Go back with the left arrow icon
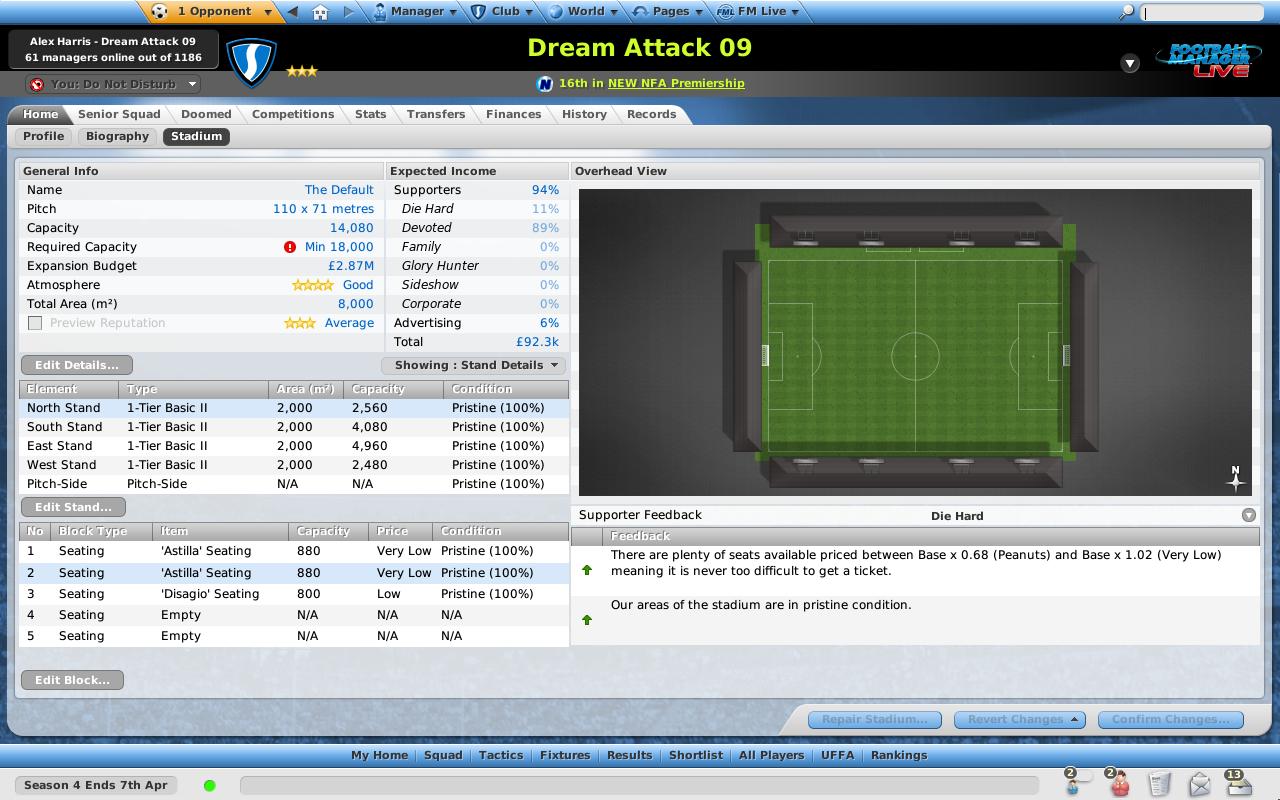The height and width of the screenshot is (800, 1280). click(292, 12)
